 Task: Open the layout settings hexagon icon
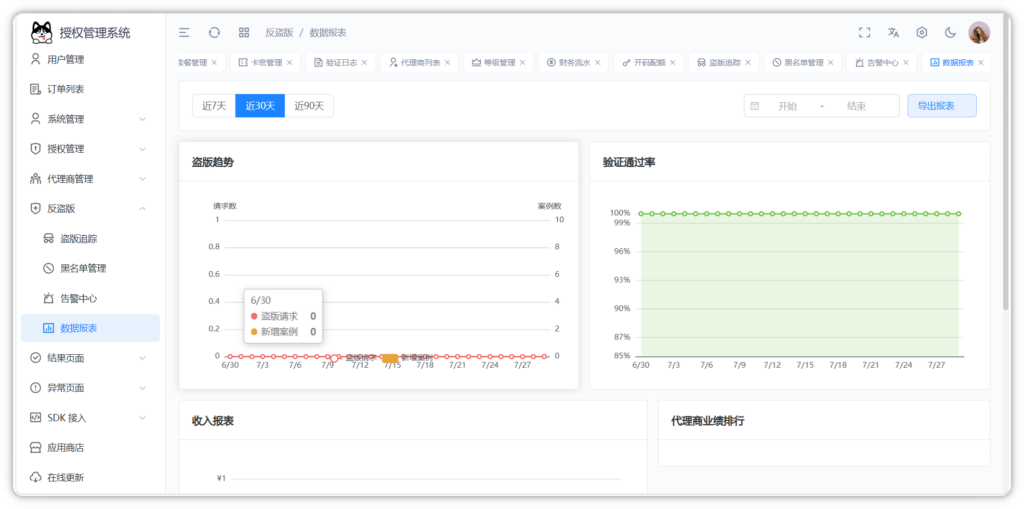(x=921, y=33)
